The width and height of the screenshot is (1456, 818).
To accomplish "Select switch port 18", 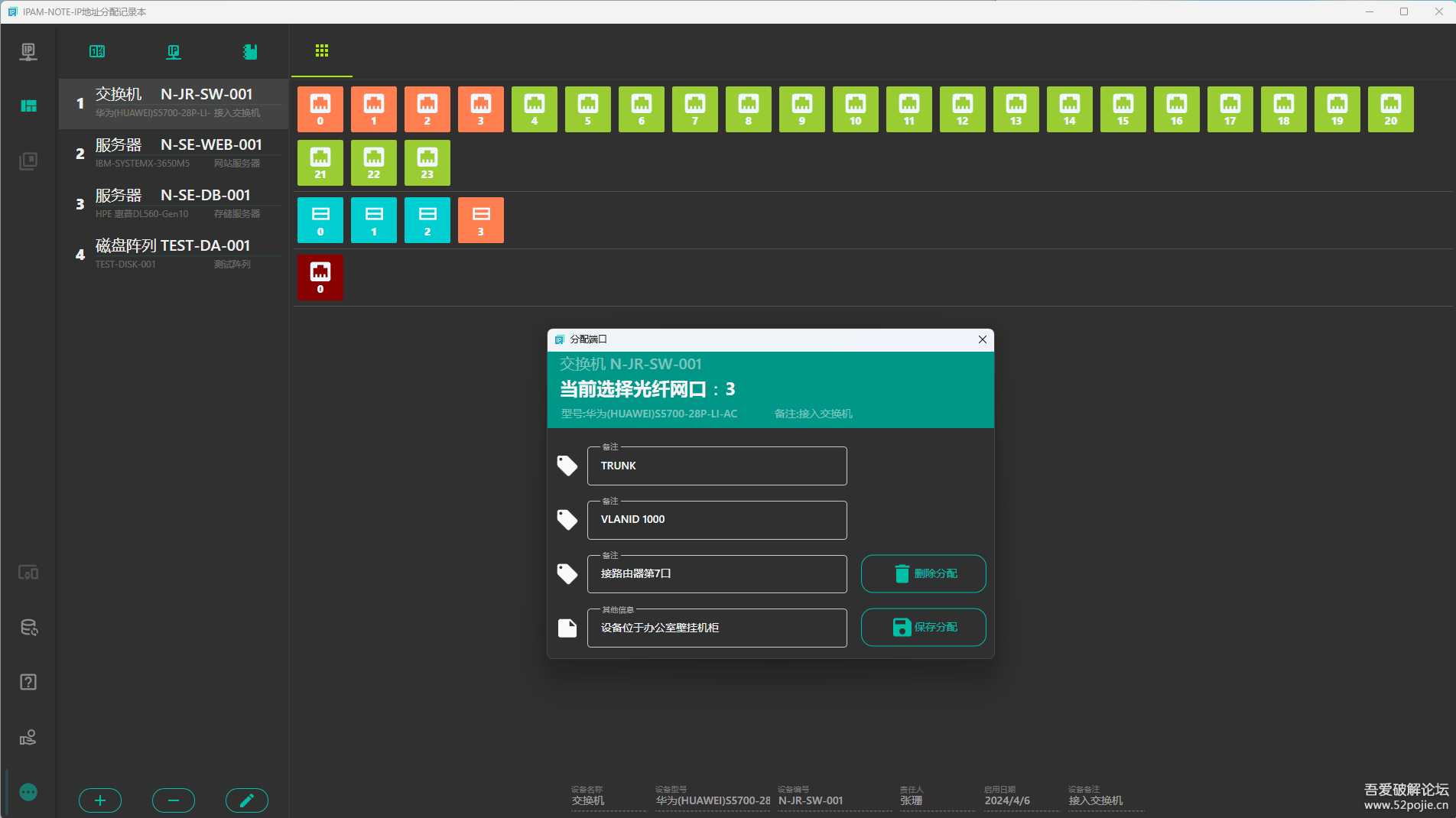I will click(x=1284, y=109).
